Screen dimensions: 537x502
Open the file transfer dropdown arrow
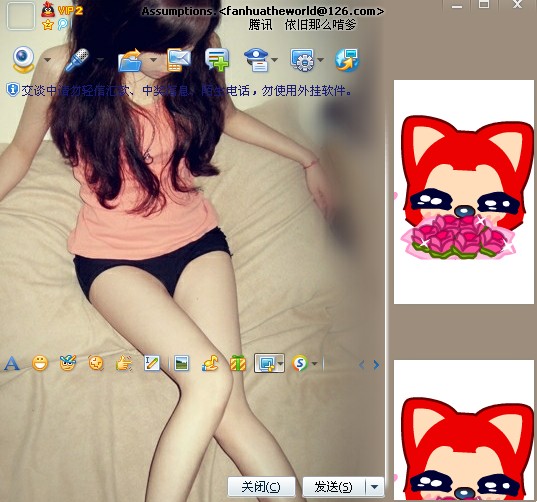click(x=153, y=60)
